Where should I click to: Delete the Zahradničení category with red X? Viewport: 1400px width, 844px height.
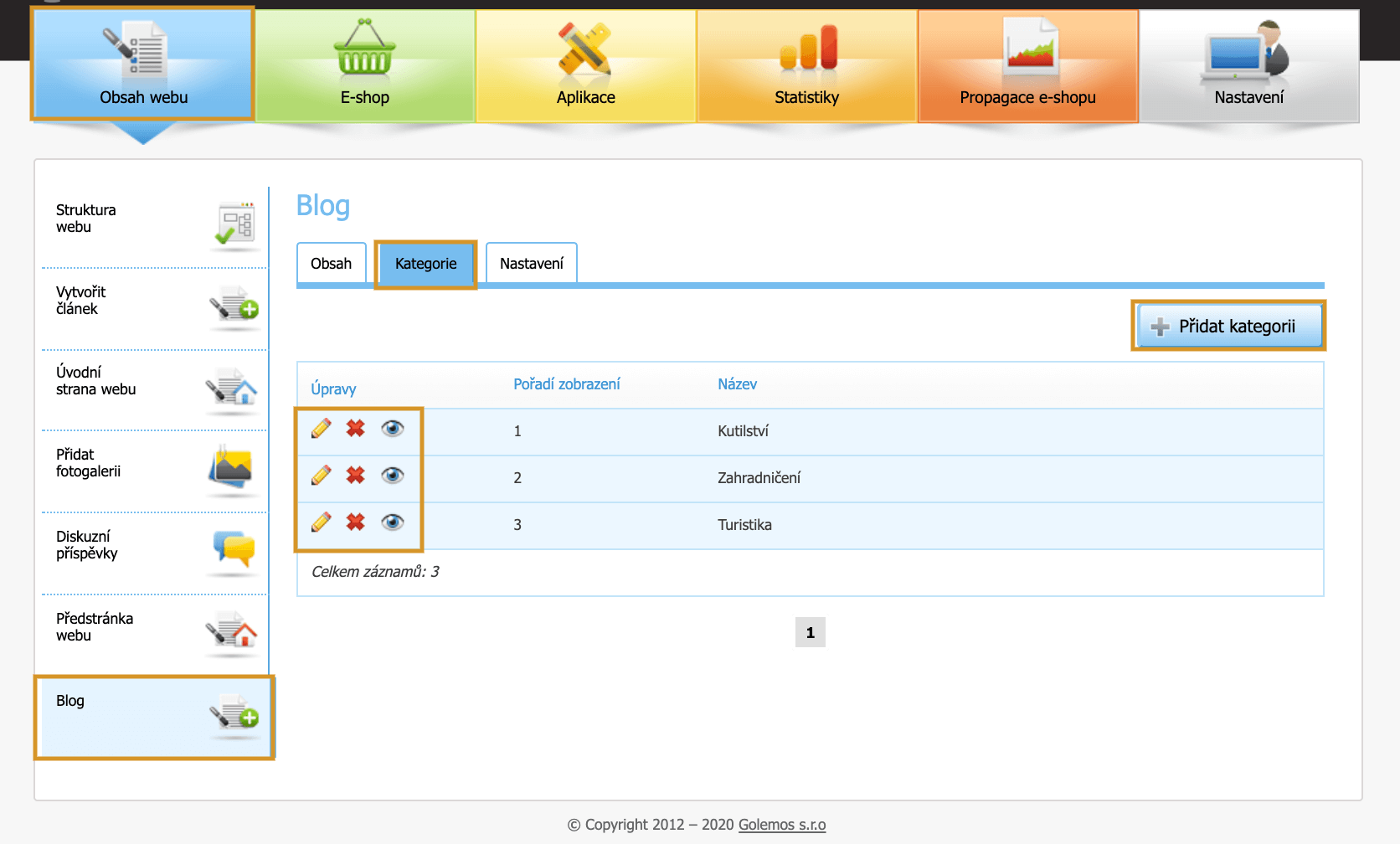(x=356, y=476)
